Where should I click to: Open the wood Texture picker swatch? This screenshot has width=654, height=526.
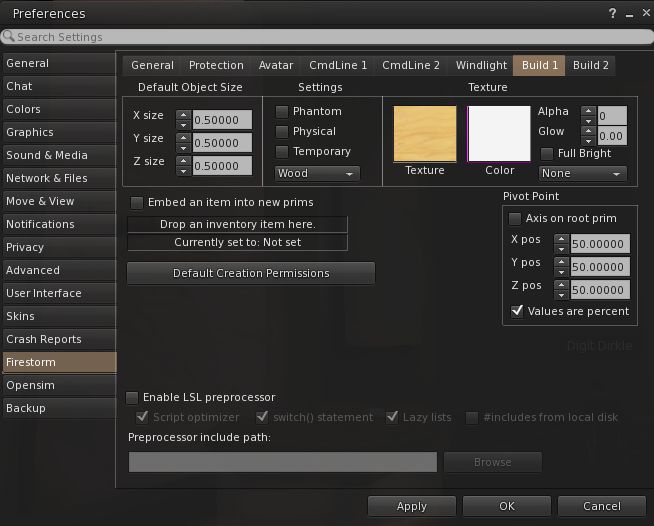pyautogui.click(x=425, y=133)
